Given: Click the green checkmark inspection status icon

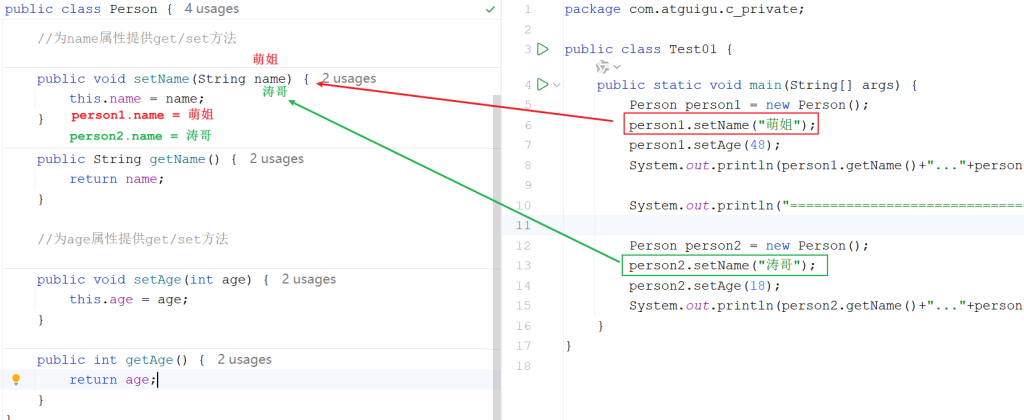Looking at the screenshot, I should [490, 9].
